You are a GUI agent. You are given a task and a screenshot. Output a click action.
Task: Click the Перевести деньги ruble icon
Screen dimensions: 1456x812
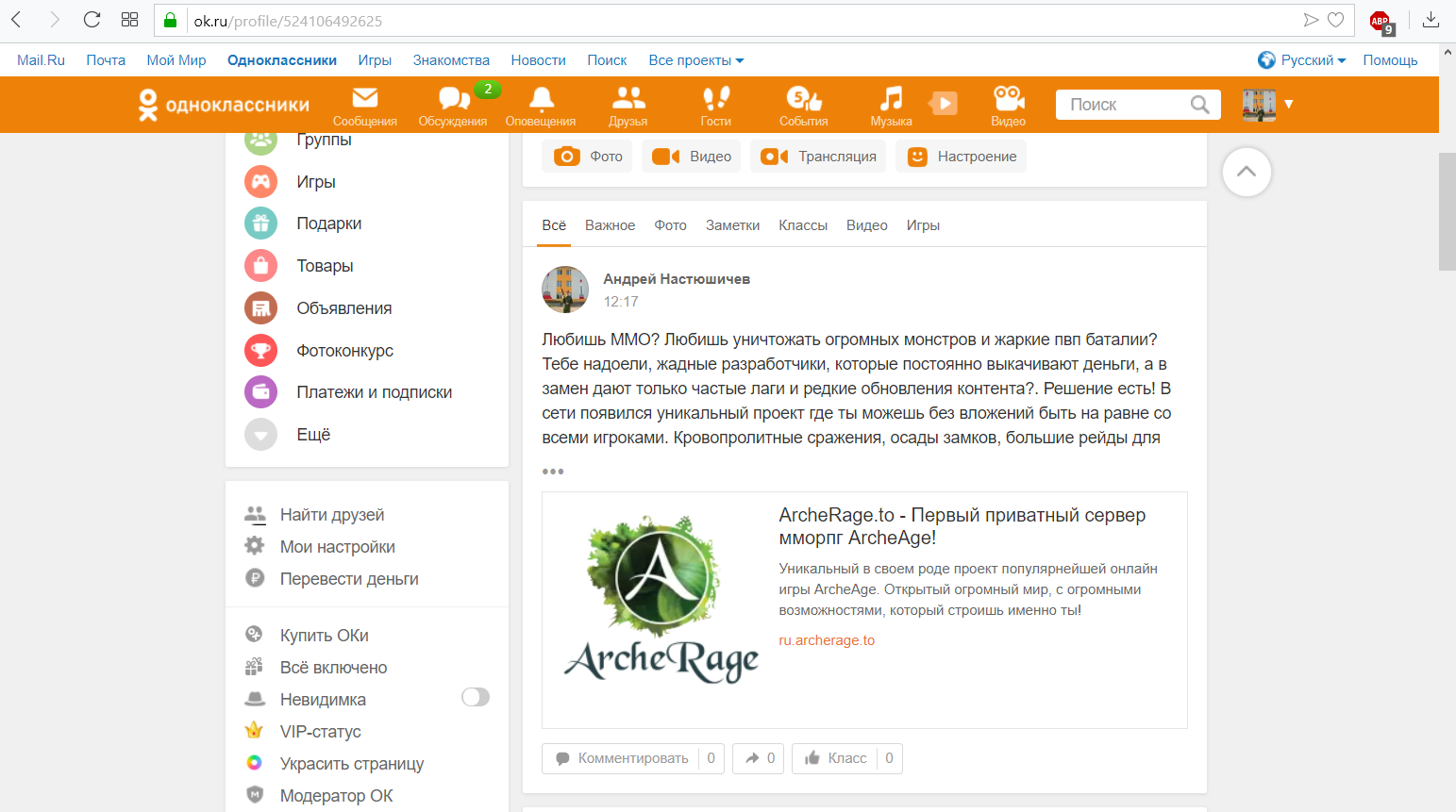(x=255, y=578)
